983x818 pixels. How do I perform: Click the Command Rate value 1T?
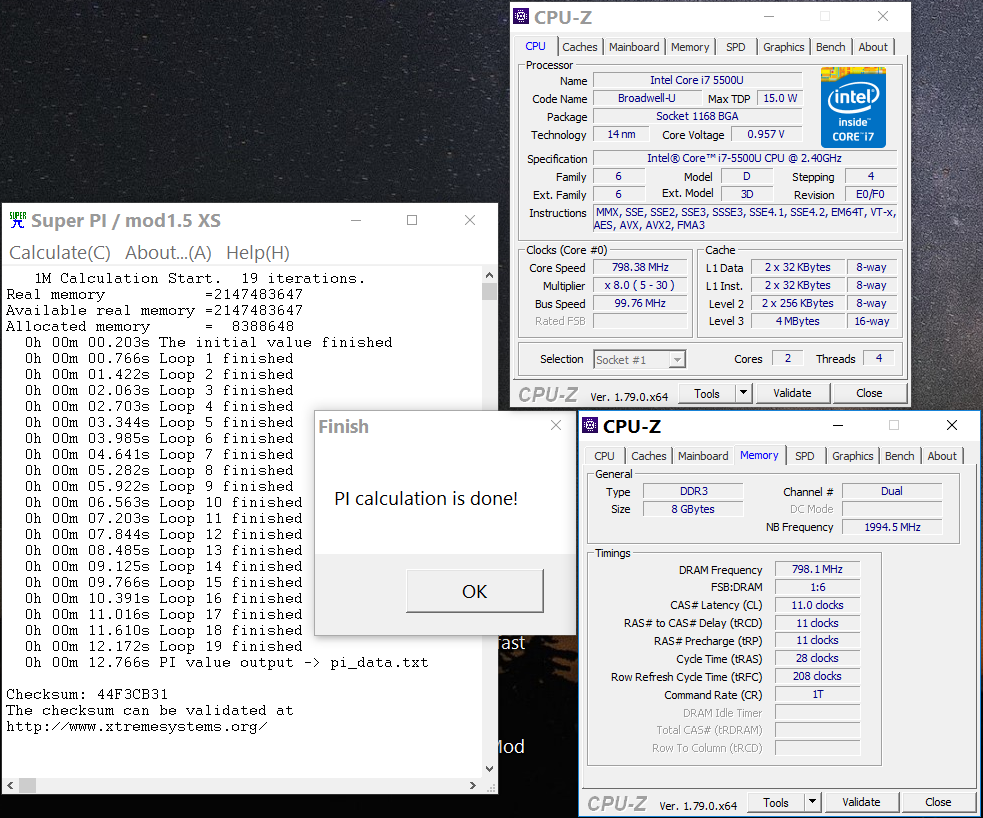pyautogui.click(x=817, y=695)
